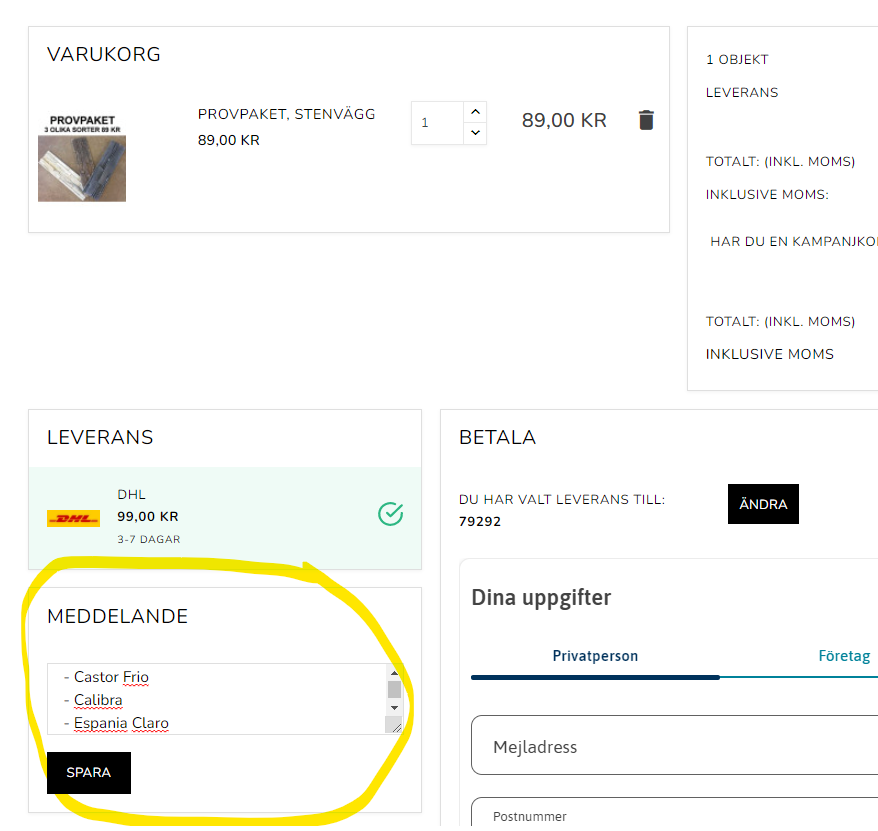Switch to the Företag tab
The height and width of the screenshot is (831, 878).
pos(844,656)
